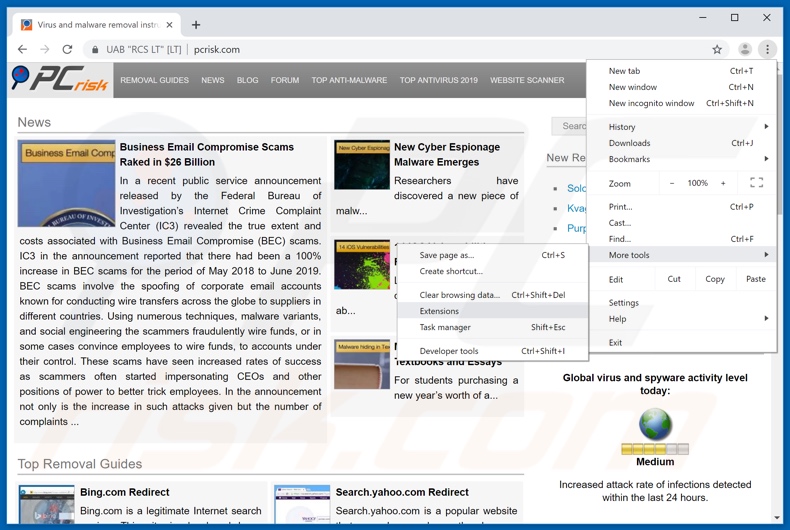Click the padlock site info icon

[x=95, y=49]
